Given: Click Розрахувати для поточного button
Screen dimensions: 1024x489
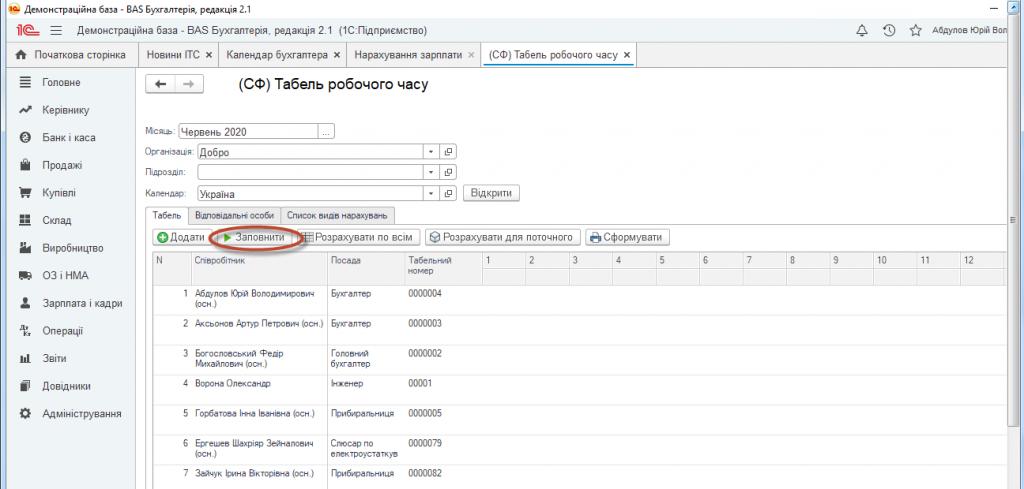Looking at the screenshot, I should [503, 238].
